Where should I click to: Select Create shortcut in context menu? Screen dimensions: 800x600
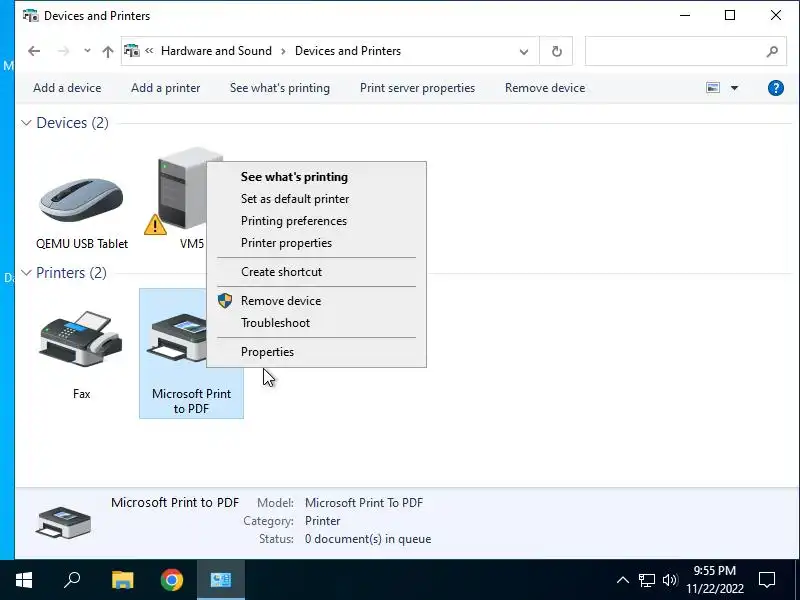pyautogui.click(x=316, y=272)
